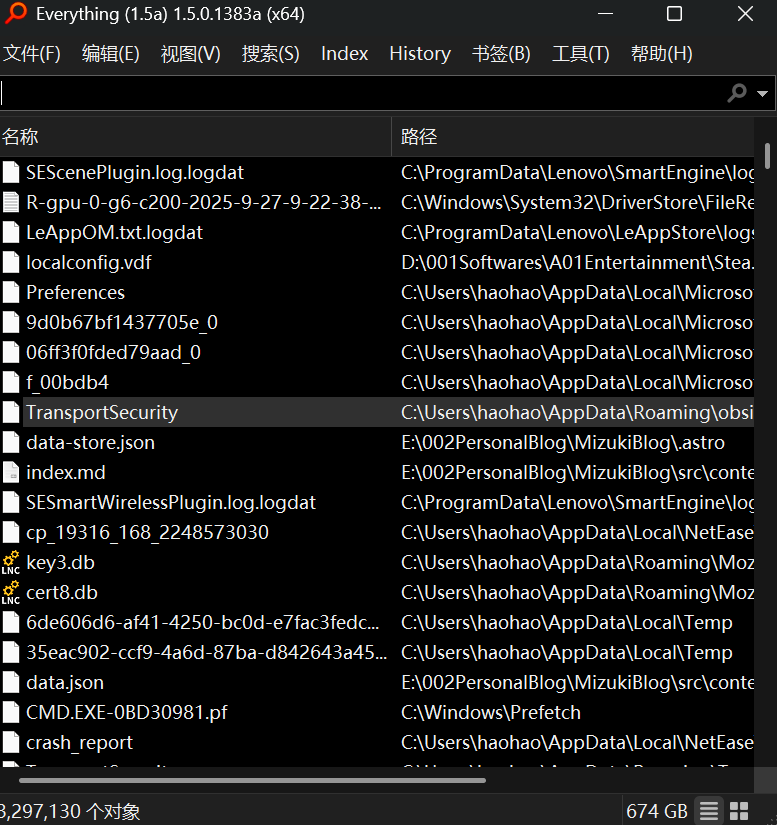Open the search options dropdown arrow

pyautogui.click(x=762, y=94)
